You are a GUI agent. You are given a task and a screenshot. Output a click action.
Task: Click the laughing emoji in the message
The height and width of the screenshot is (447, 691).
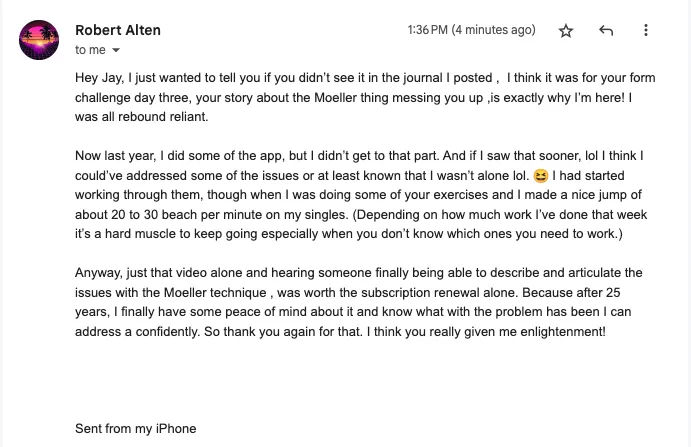(x=540, y=176)
